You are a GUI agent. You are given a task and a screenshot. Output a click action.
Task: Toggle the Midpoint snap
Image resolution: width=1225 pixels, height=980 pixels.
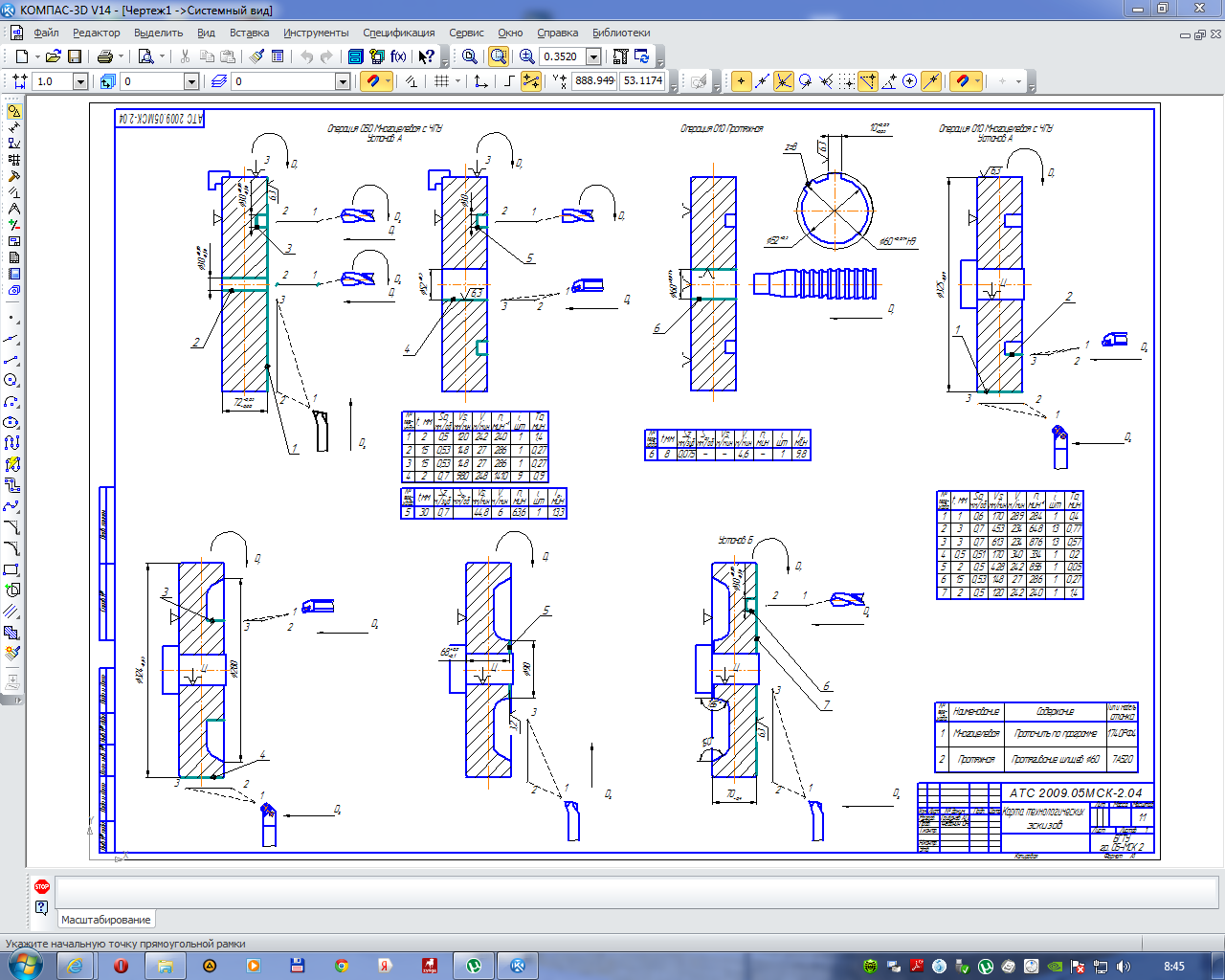(762, 81)
